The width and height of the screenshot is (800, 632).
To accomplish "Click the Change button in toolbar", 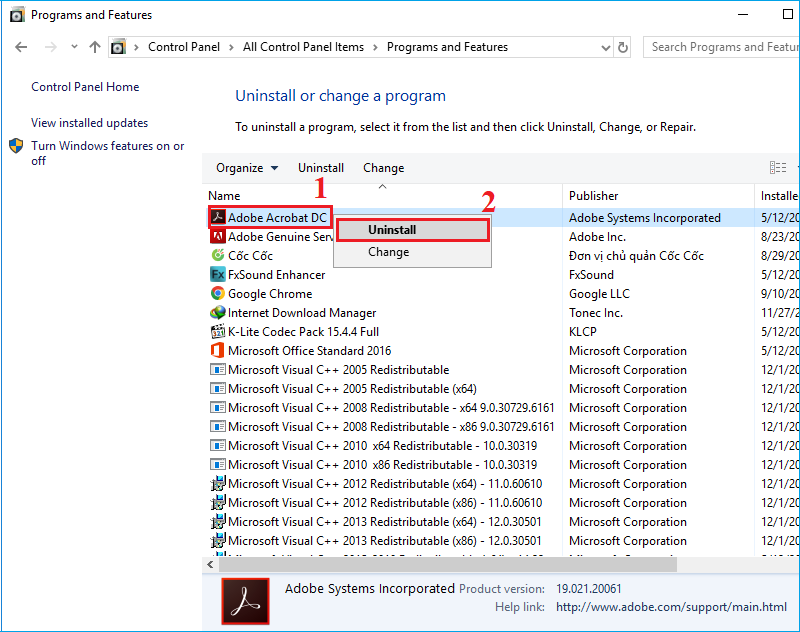I will (383, 168).
